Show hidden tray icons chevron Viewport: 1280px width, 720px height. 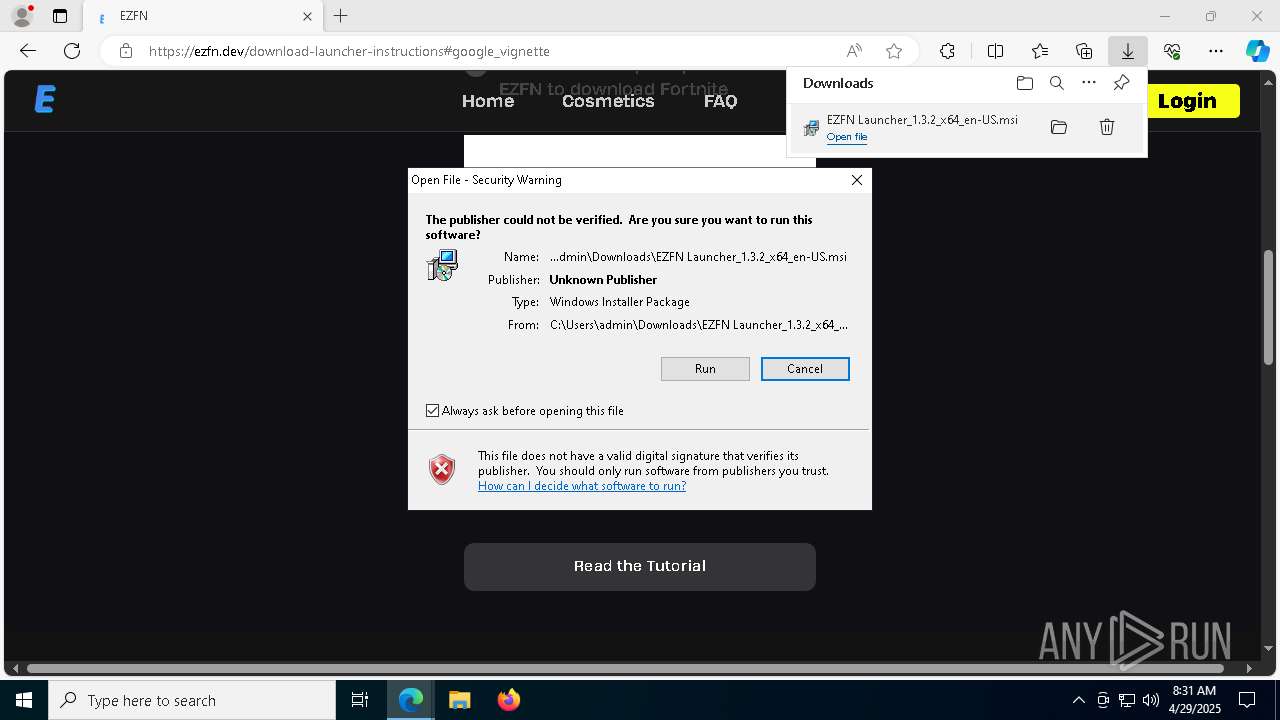1078,700
